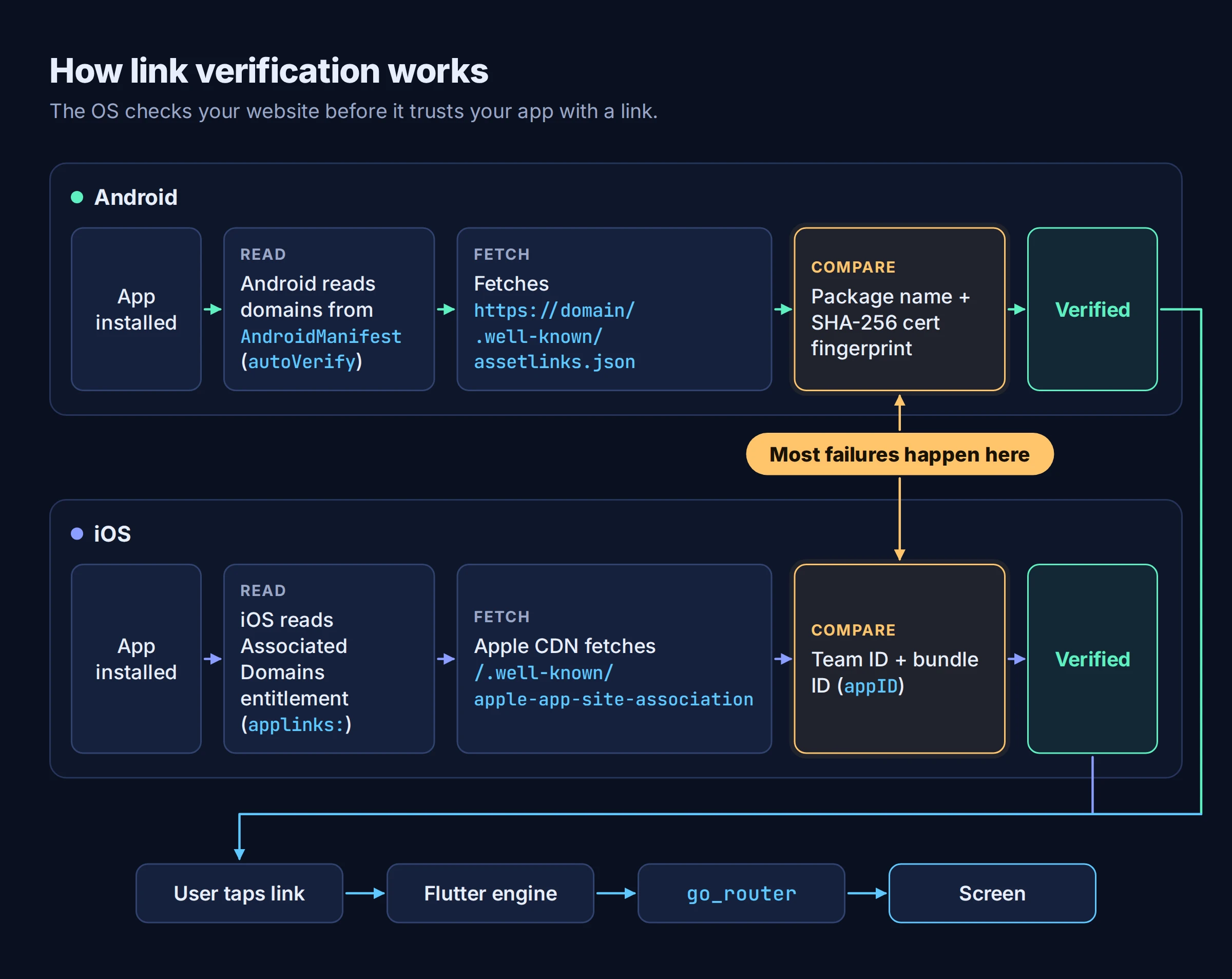Click the purple iOS section dot

(77, 534)
